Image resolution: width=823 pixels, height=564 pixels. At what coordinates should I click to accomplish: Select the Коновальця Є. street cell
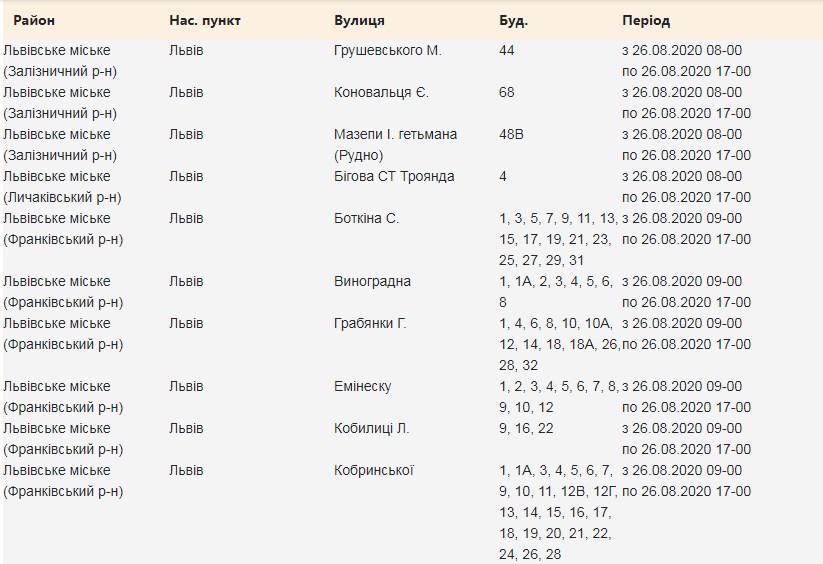click(x=381, y=92)
